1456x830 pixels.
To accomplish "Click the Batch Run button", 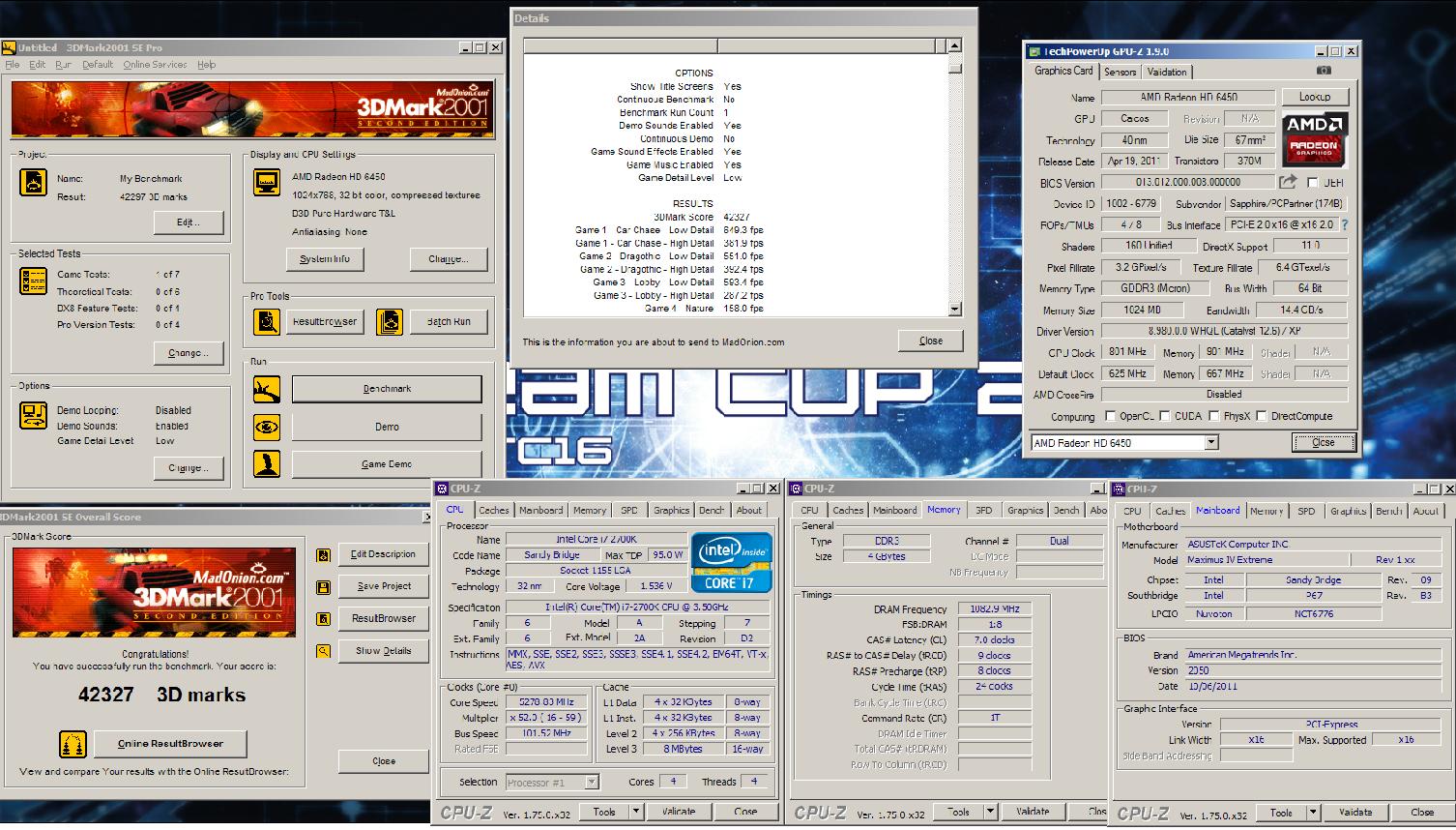I will 449,322.
